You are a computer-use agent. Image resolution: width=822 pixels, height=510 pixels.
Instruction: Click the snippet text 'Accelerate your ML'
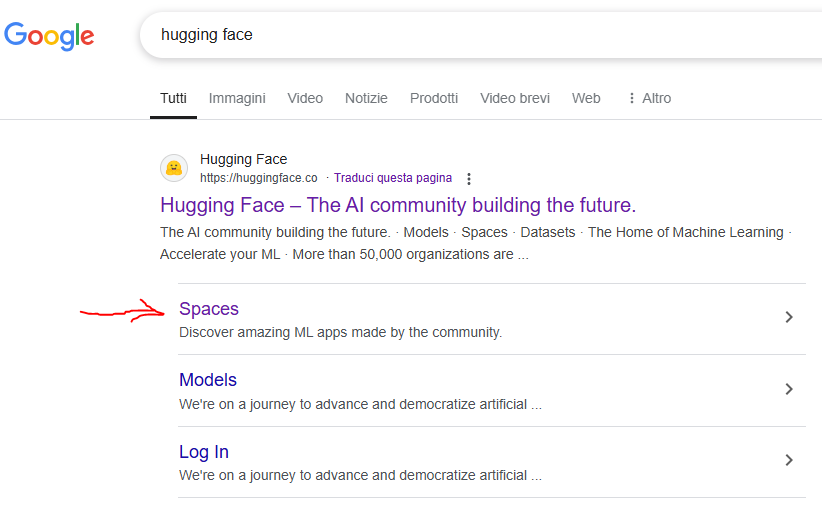pos(220,254)
